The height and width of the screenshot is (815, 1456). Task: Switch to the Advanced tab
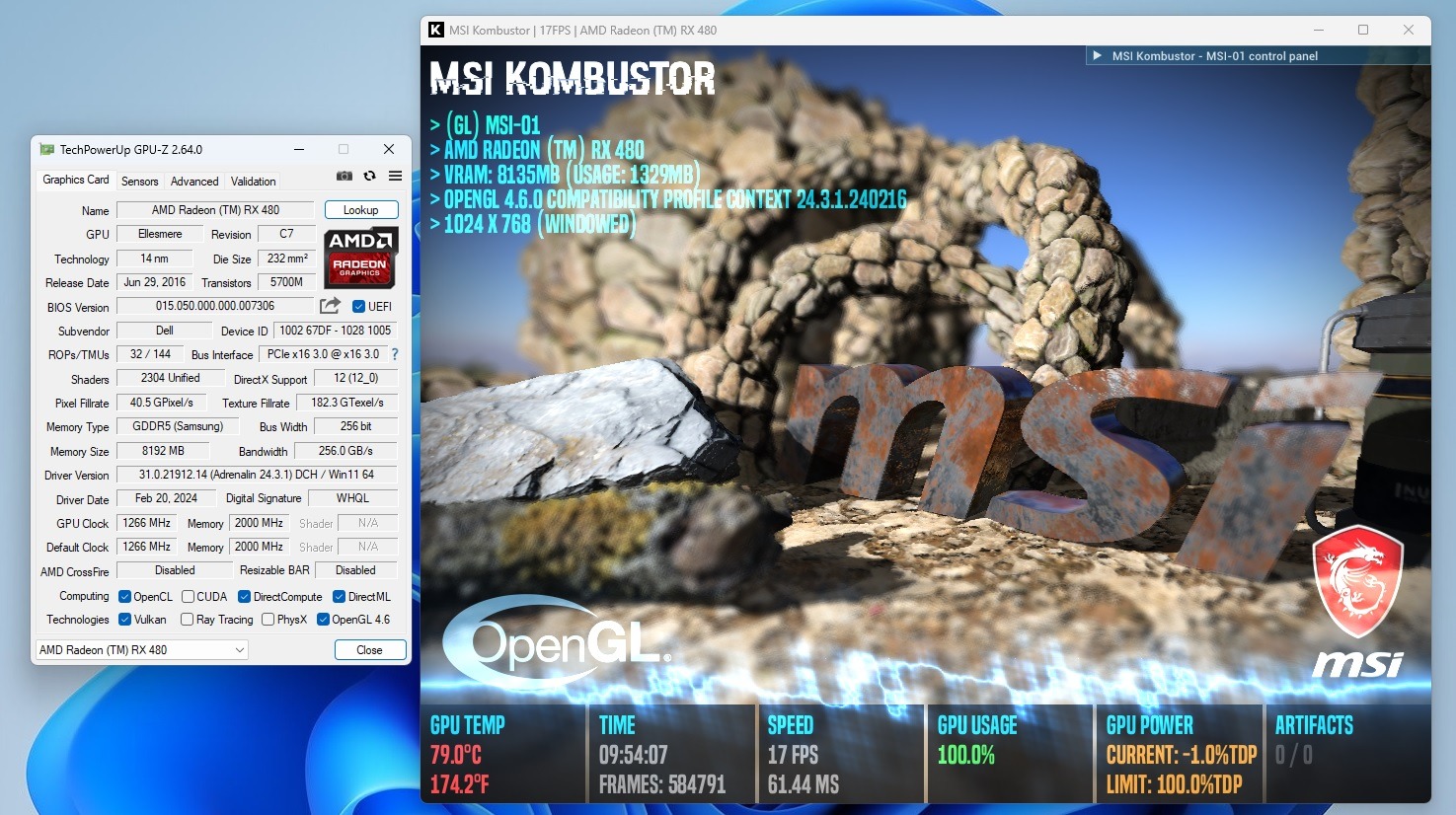click(x=194, y=182)
